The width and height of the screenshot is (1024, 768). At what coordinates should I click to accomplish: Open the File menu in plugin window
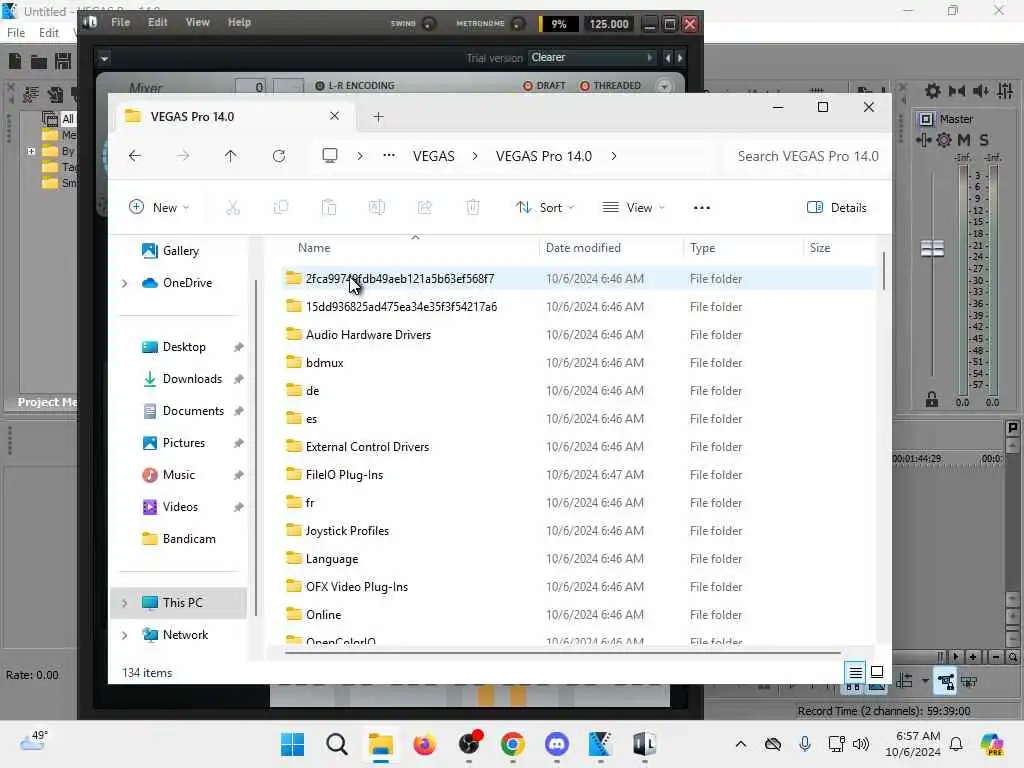(x=120, y=22)
